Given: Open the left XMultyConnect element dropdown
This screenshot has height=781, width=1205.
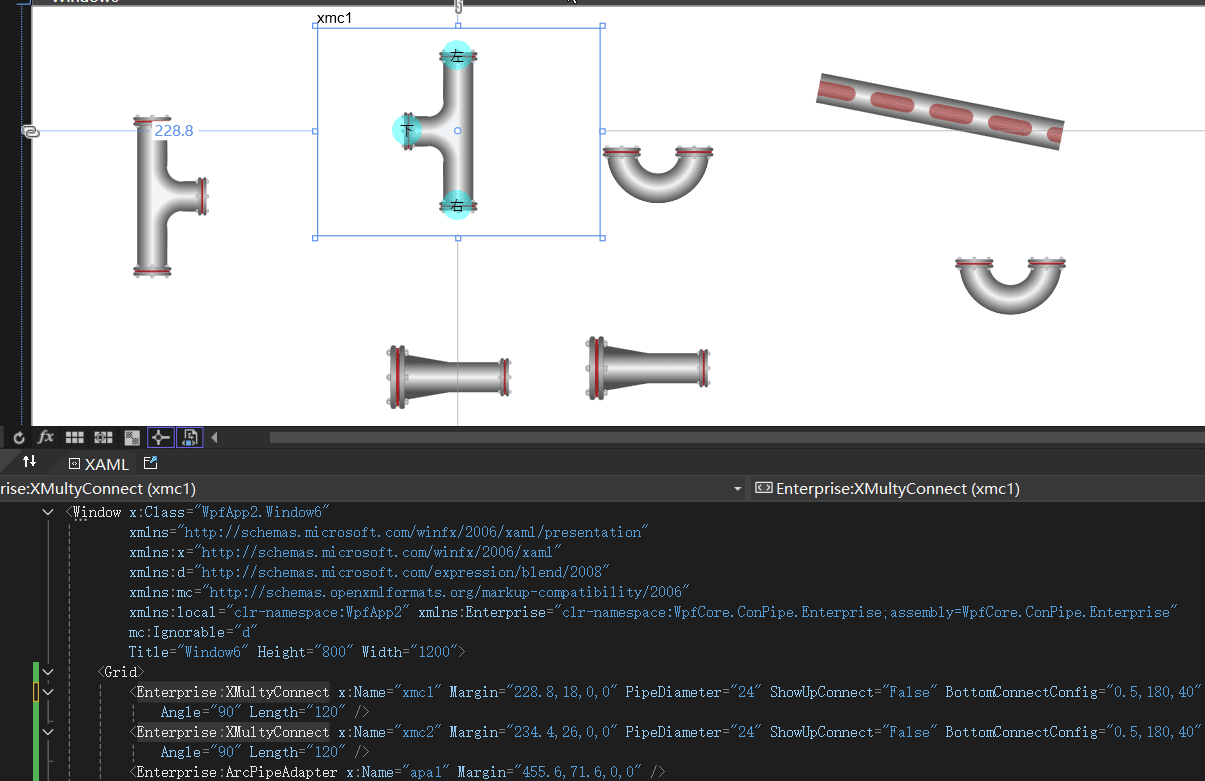Looking at the screenshot, I should (738, 488).
